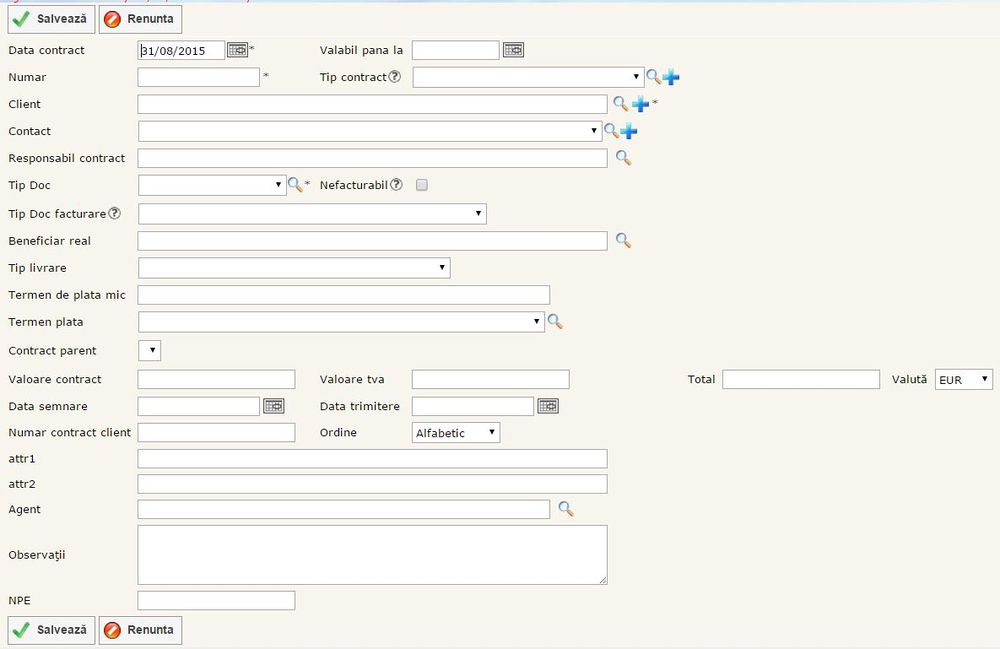Open calendar picker for Valabil pana la

tap(513, 50)
